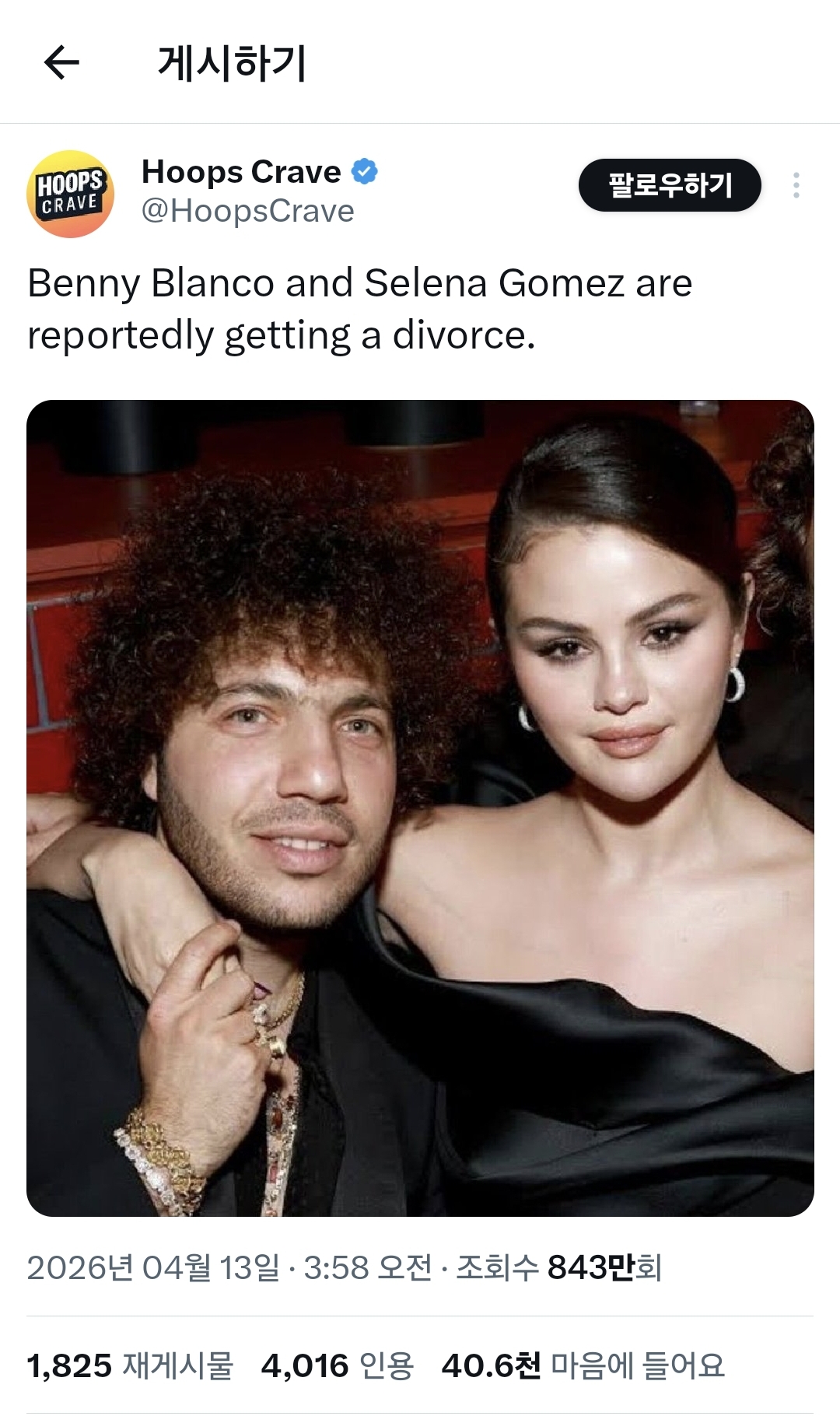Tap the 게시하기 header title
The width and height of the screenshot is (840, 1416).
pos(232,63)
